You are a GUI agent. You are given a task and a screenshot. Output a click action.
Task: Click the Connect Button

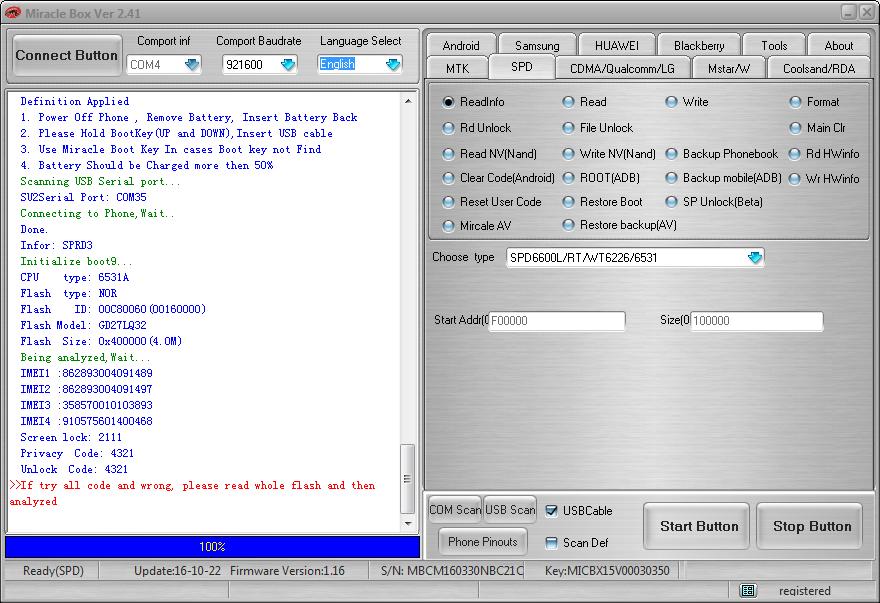pos(67,56)
